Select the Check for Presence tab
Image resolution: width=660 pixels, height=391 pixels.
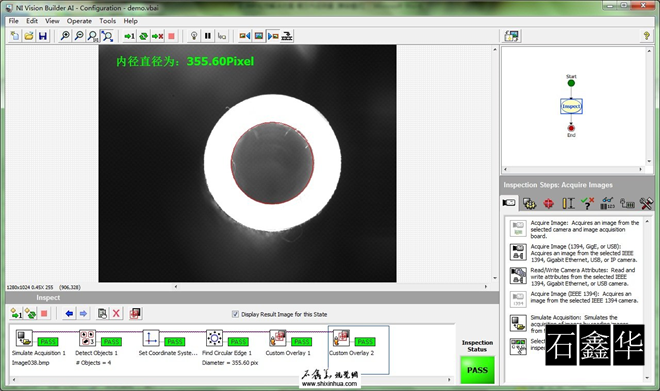point(587,204)
